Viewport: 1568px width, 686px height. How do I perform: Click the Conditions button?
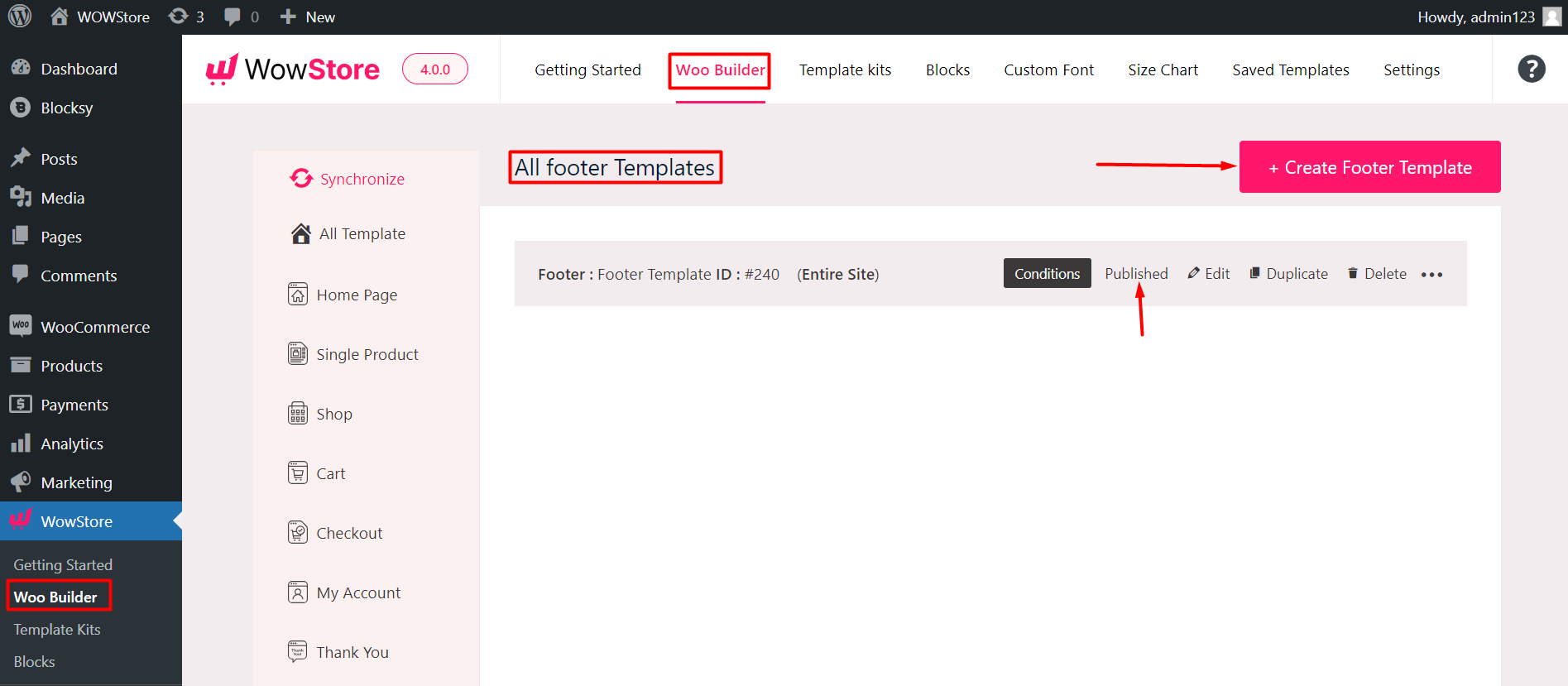tap(1047, 273)
